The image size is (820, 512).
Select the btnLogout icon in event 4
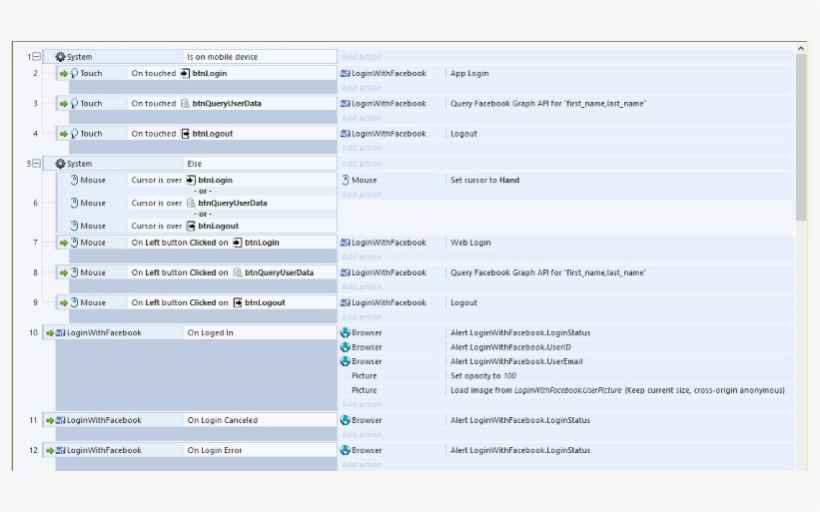[x=185, y=134]
